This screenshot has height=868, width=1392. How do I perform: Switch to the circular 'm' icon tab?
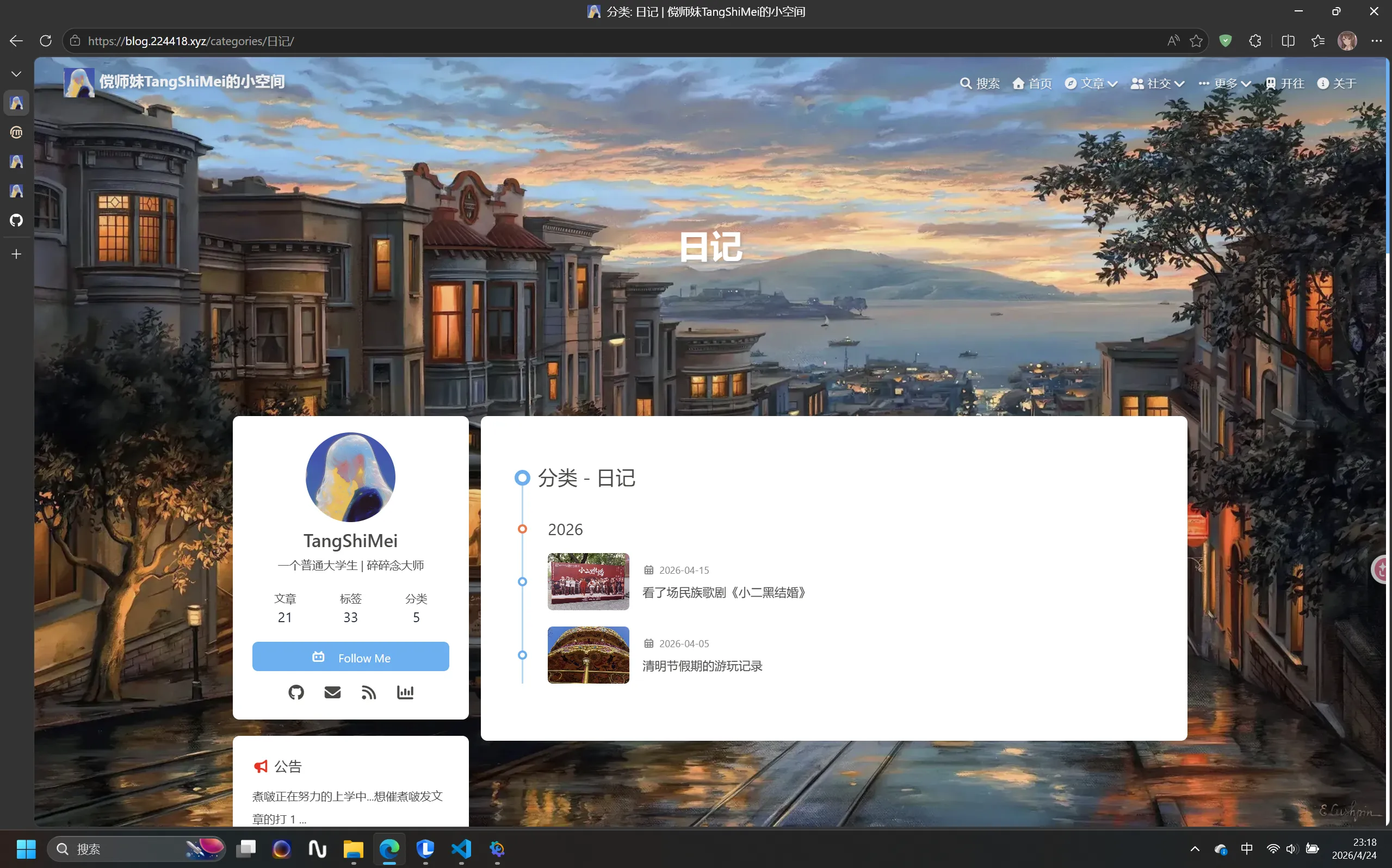pos(16,133)
